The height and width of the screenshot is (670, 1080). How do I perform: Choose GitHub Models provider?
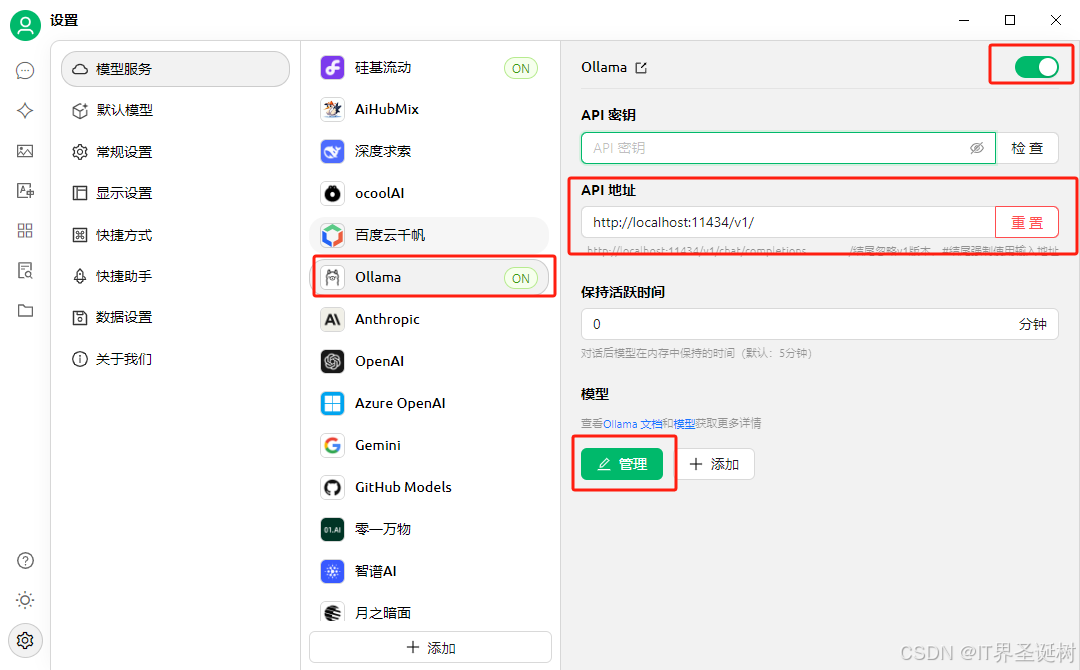click(430, 488)
